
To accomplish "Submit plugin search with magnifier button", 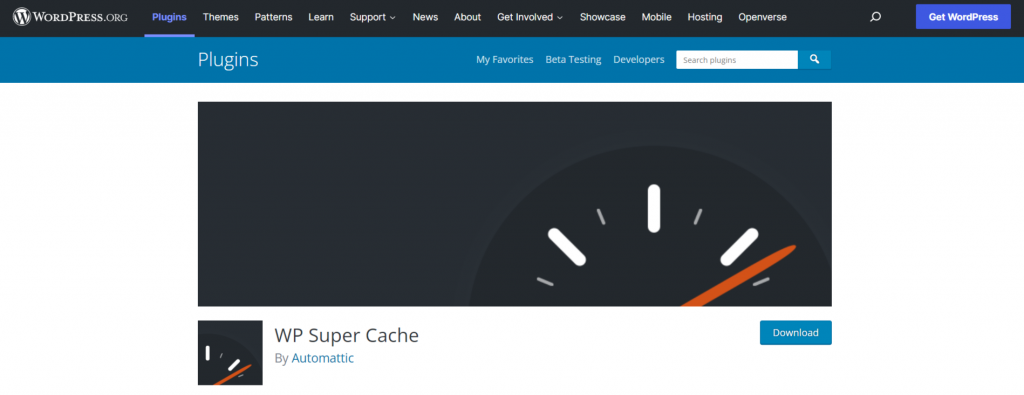I will (814, 59).
